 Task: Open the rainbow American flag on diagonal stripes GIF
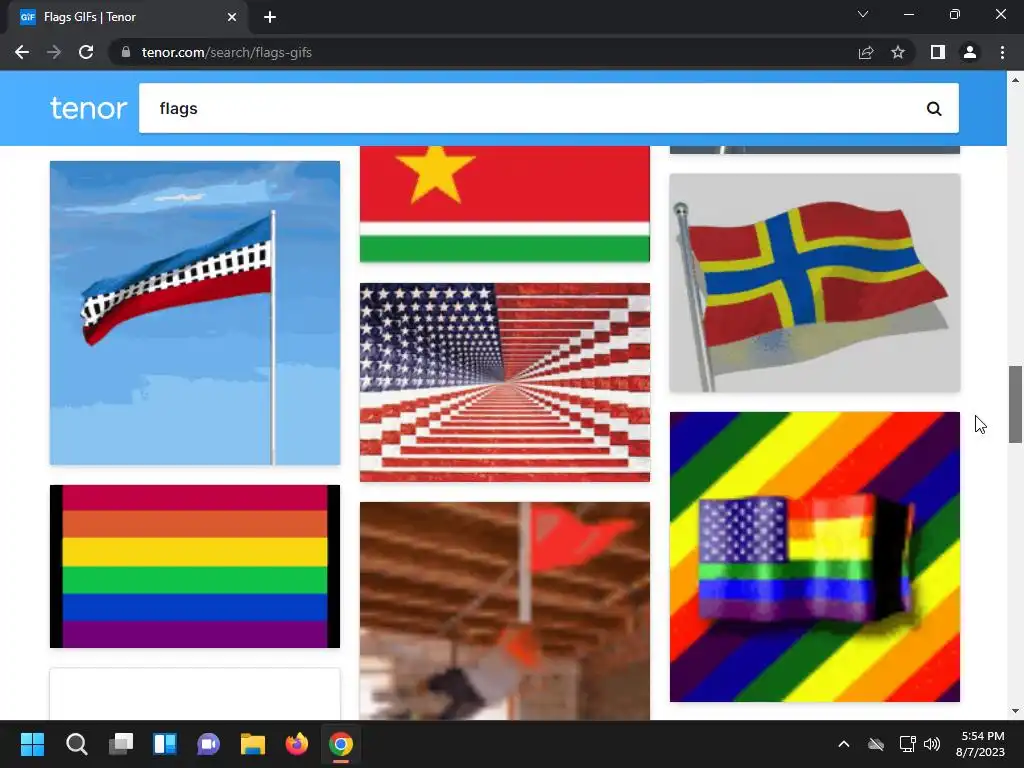point(814,556)
